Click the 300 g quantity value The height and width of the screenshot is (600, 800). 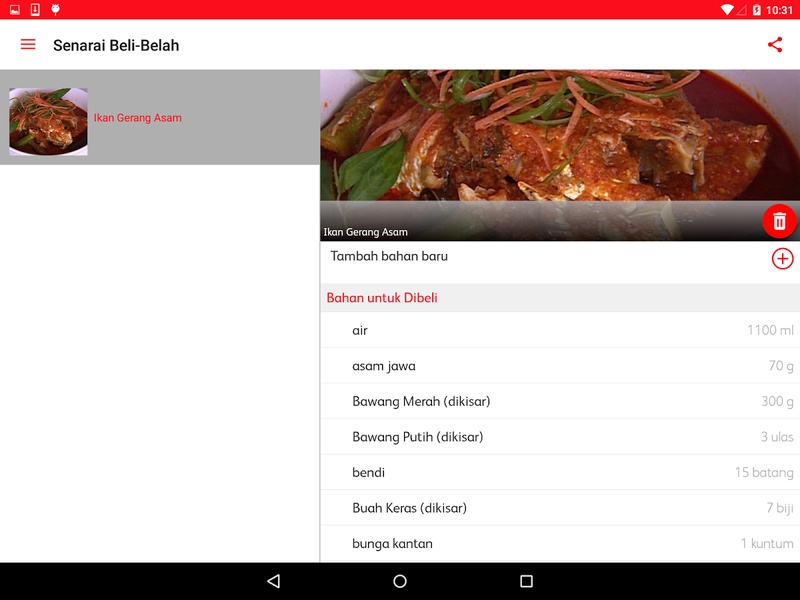click(x=778, y=401)
